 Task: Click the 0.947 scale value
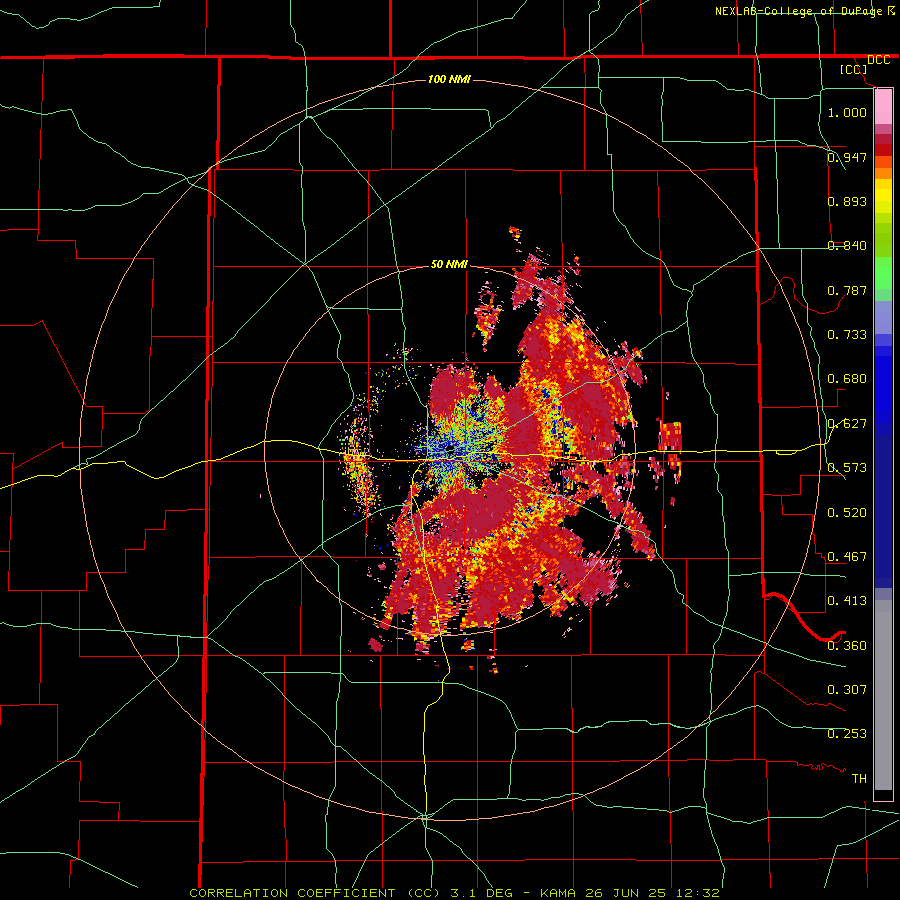coord(847,157)
